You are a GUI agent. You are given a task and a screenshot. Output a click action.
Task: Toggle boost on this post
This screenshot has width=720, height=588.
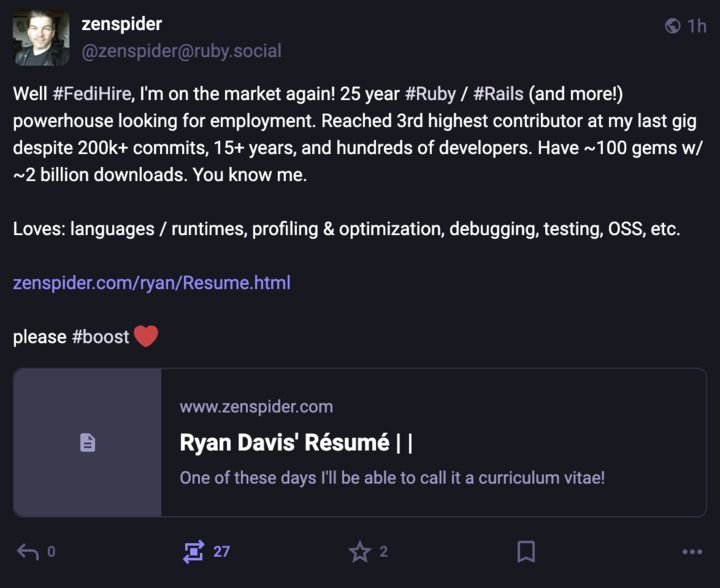tap(193, 551)
